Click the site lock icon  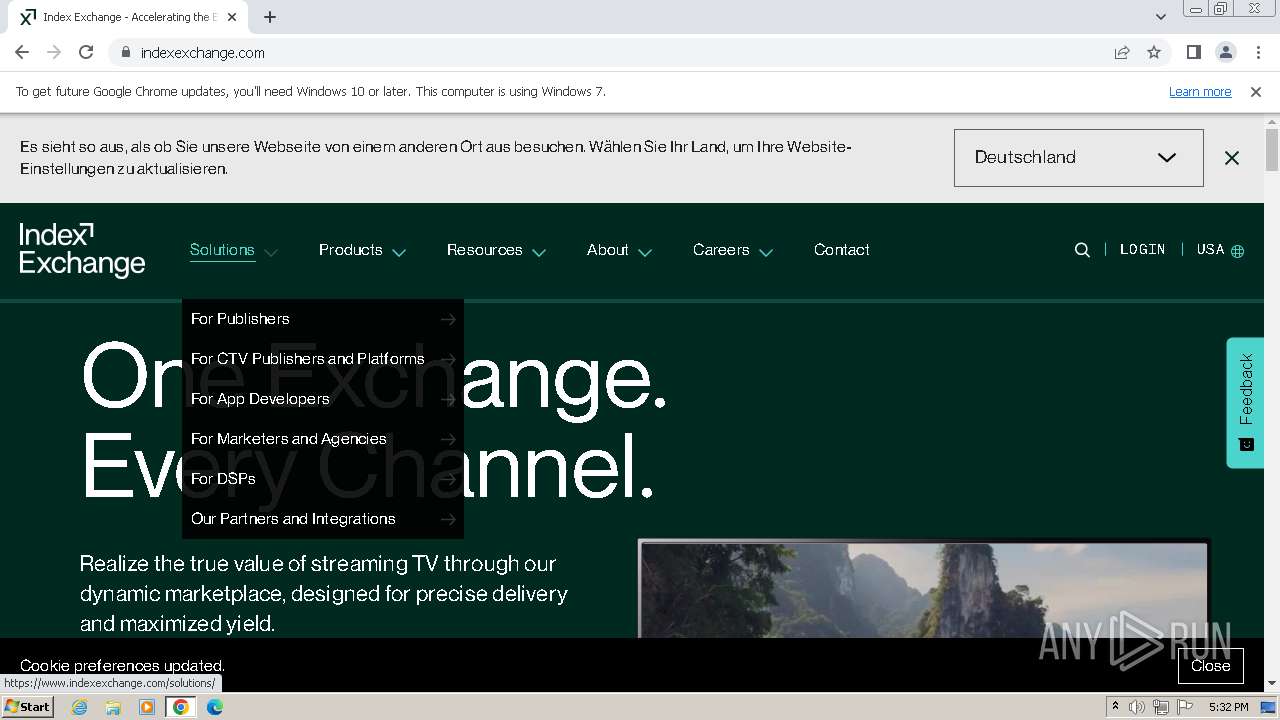click(125, 52)
